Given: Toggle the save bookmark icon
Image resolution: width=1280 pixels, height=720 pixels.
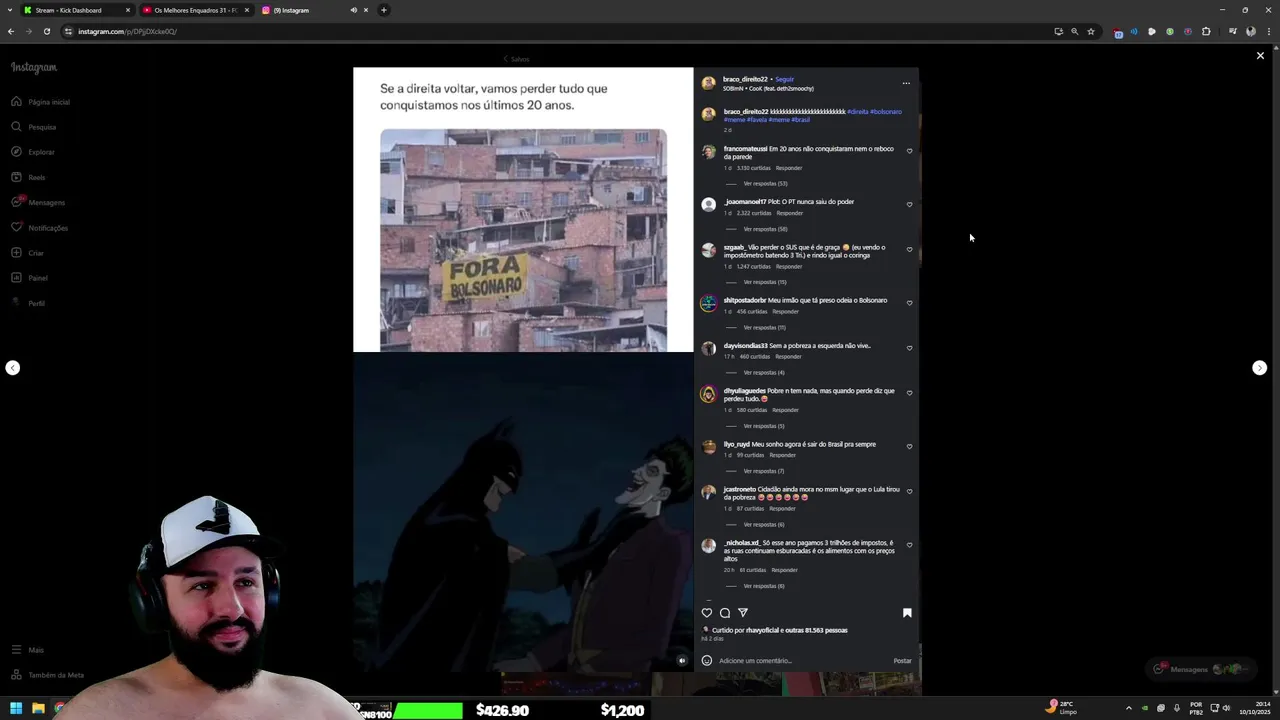Looking at the screenshot, I should tap(907, 613).
